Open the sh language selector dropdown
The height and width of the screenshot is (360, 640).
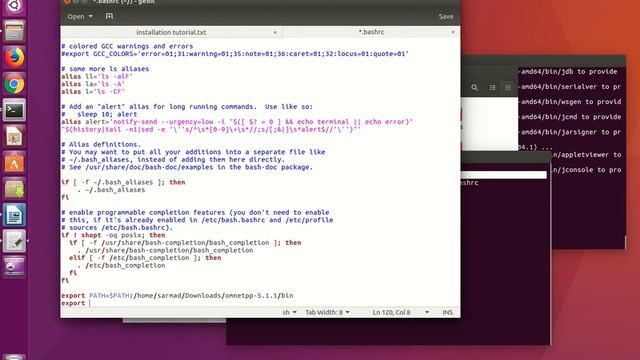(x=289, y=312)
